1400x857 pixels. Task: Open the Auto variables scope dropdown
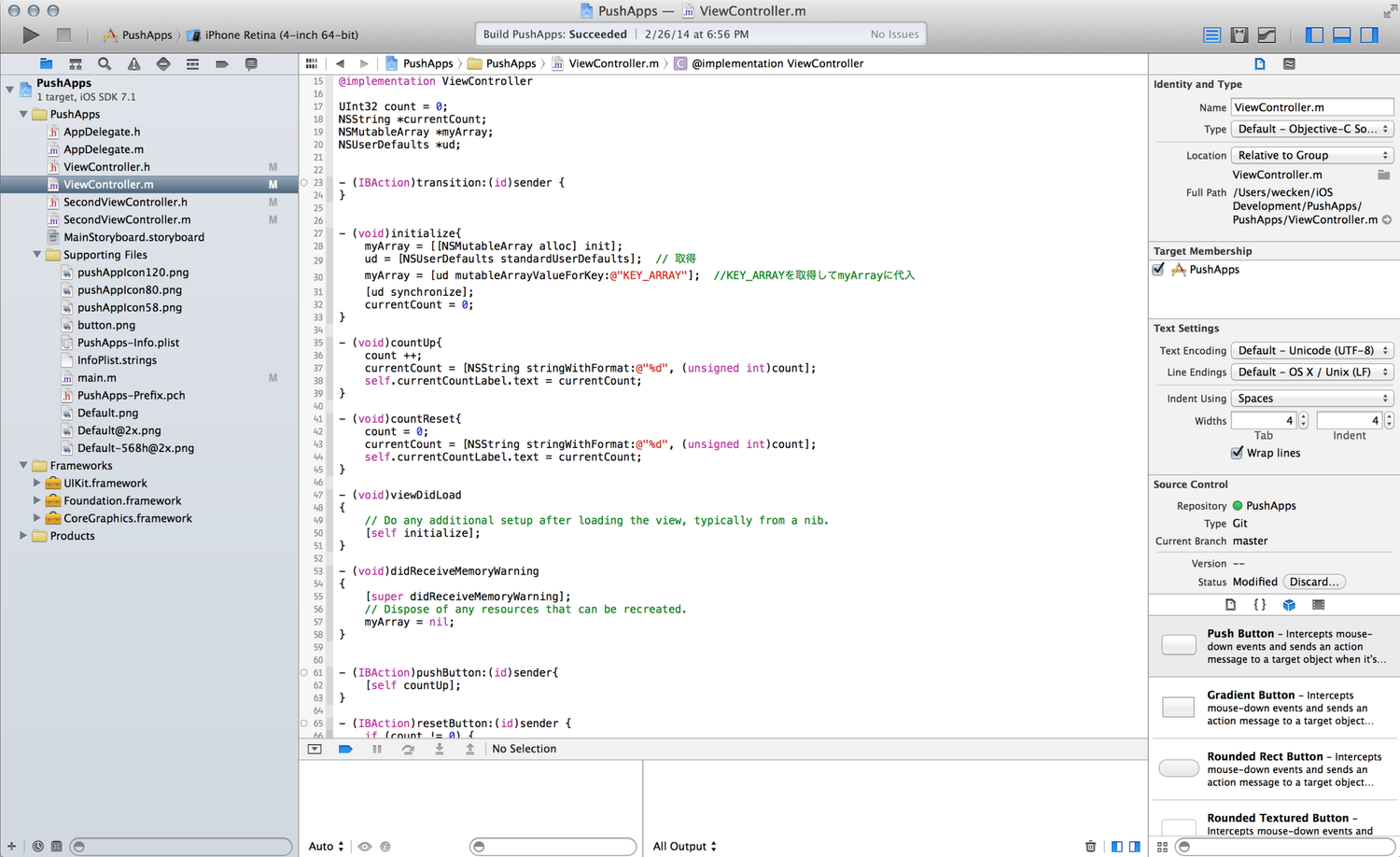click(326, 847)
